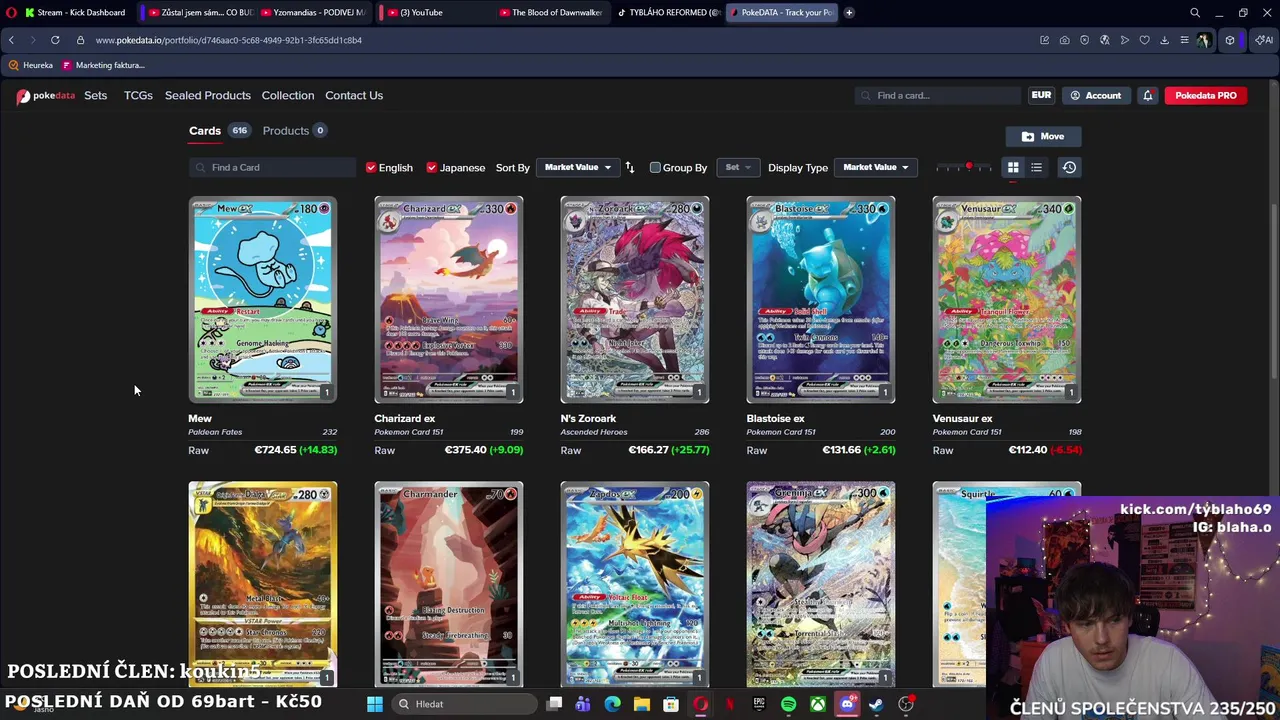Screen dimensions: 1280x720
Task: Click the Move button
Action: tap(1043, 137)
